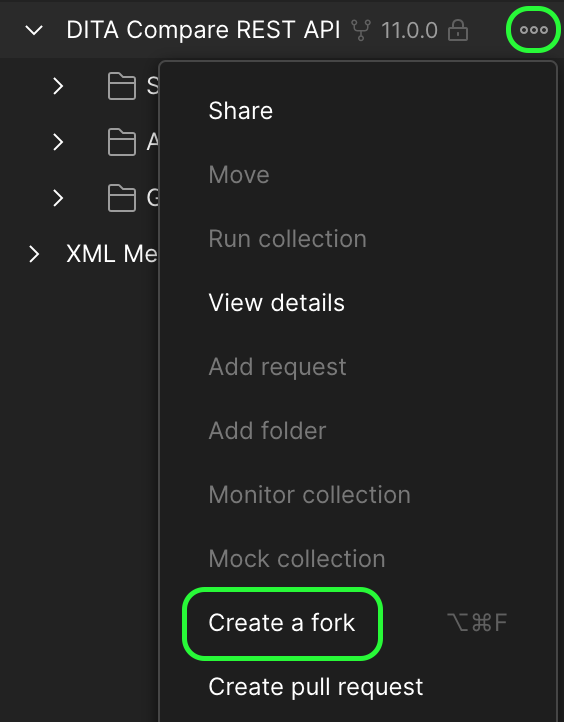Click the third folder icon in the tree

[x=122, y=198]
